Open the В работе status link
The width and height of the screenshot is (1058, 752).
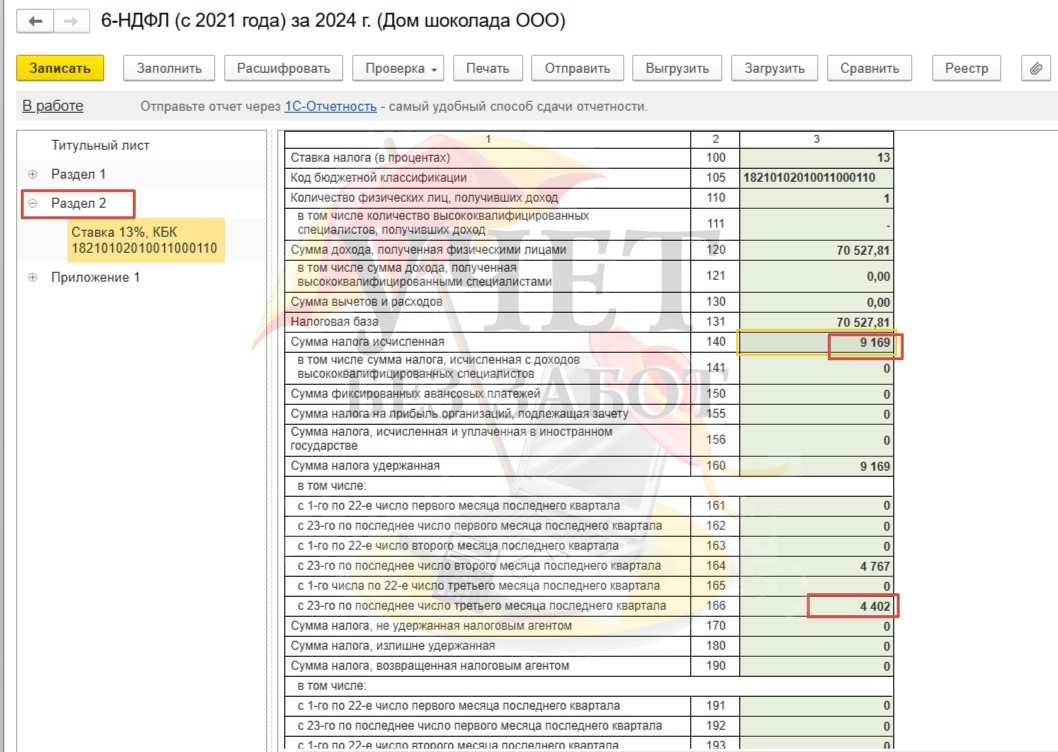click(53, 106)
